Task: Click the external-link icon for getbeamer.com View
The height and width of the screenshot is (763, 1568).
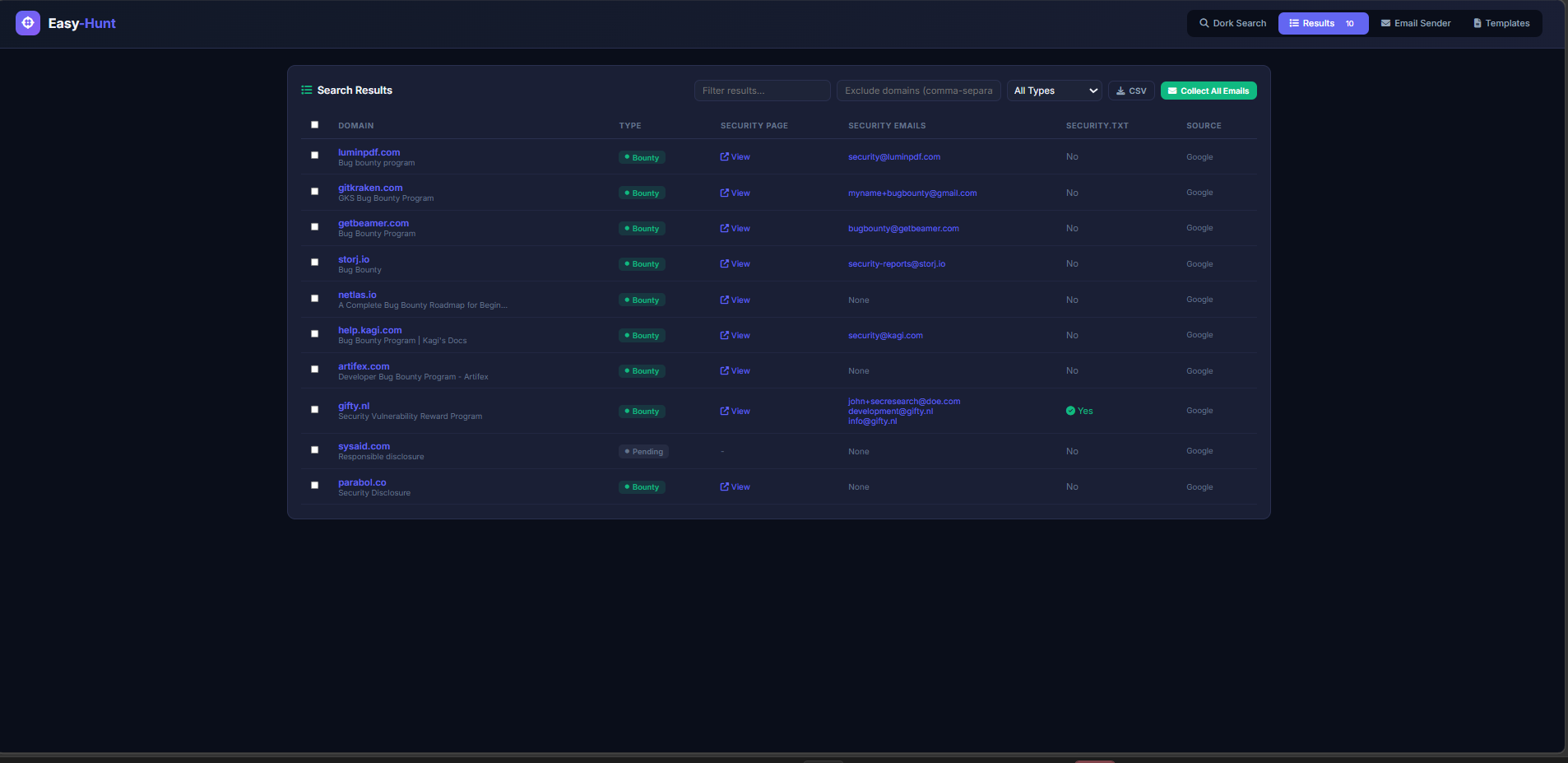Action: (x=725, y=228)
